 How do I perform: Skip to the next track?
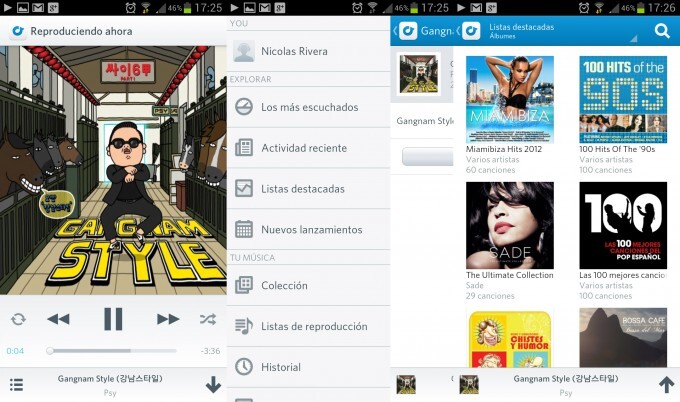[168, 319]
